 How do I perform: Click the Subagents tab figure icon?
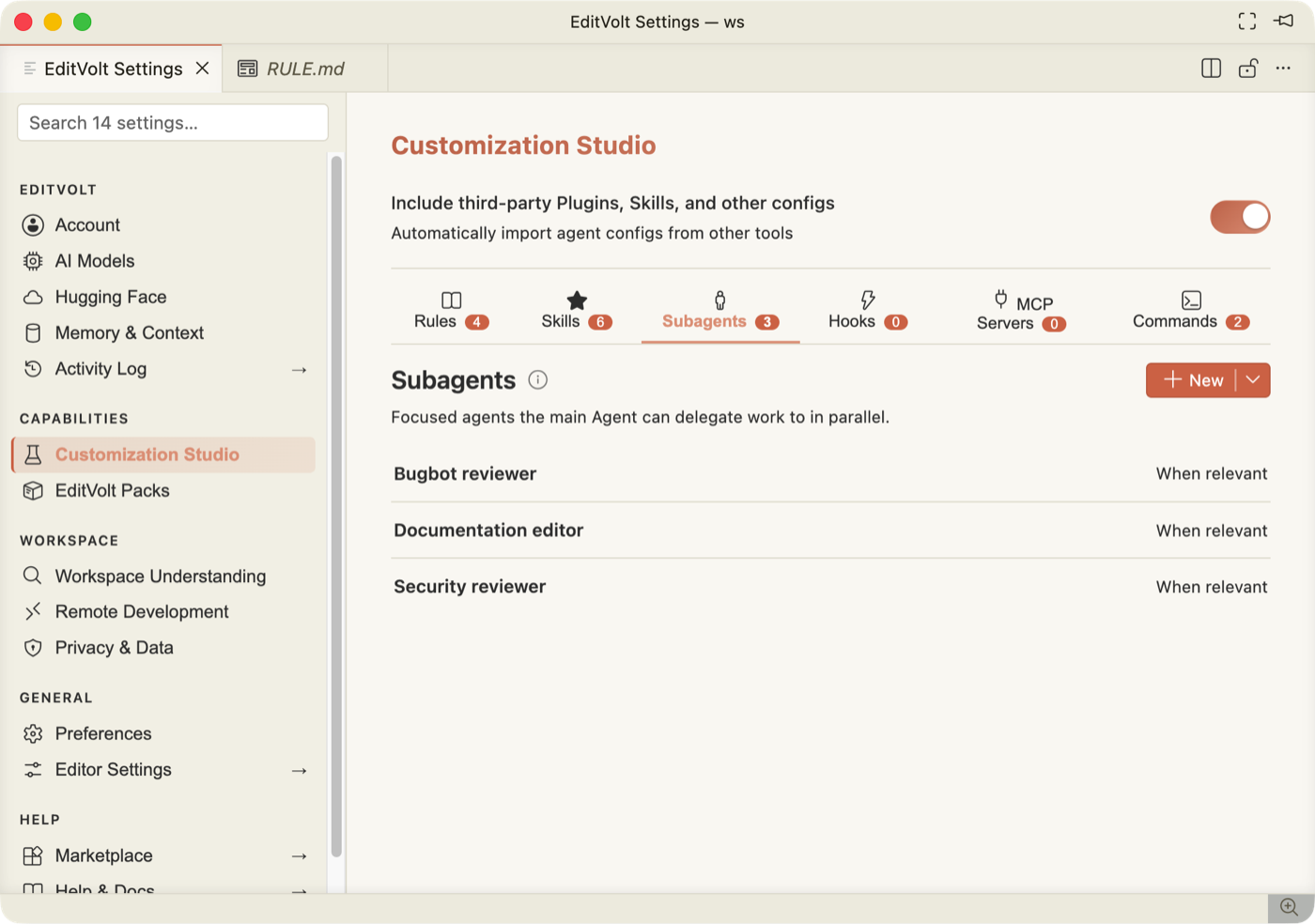[720, 300]
